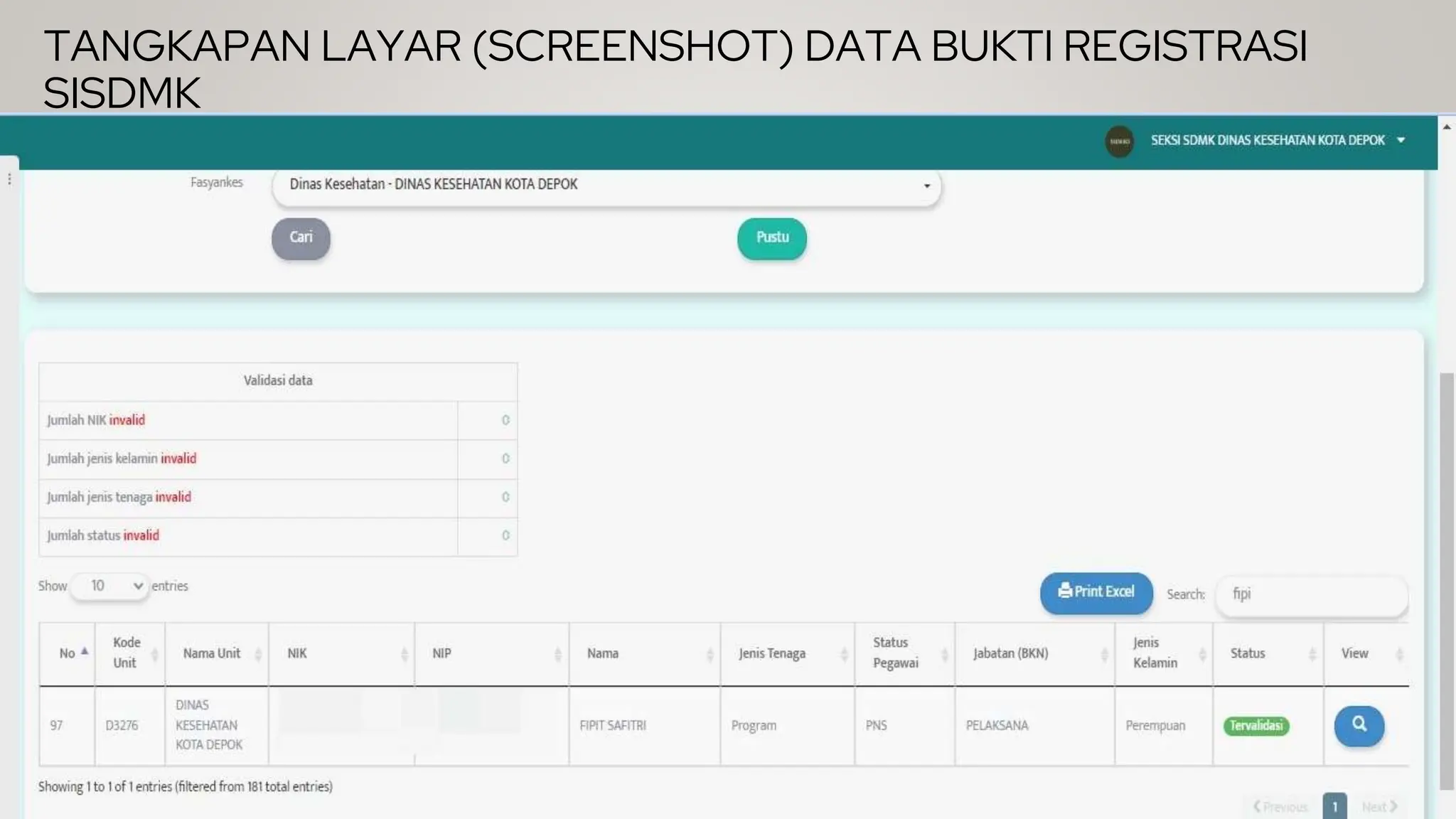Image resolution: width=1456 pixels, height=819 pixels.
Task: Click the Next pagination link
Action: [x=1379, y=807]
